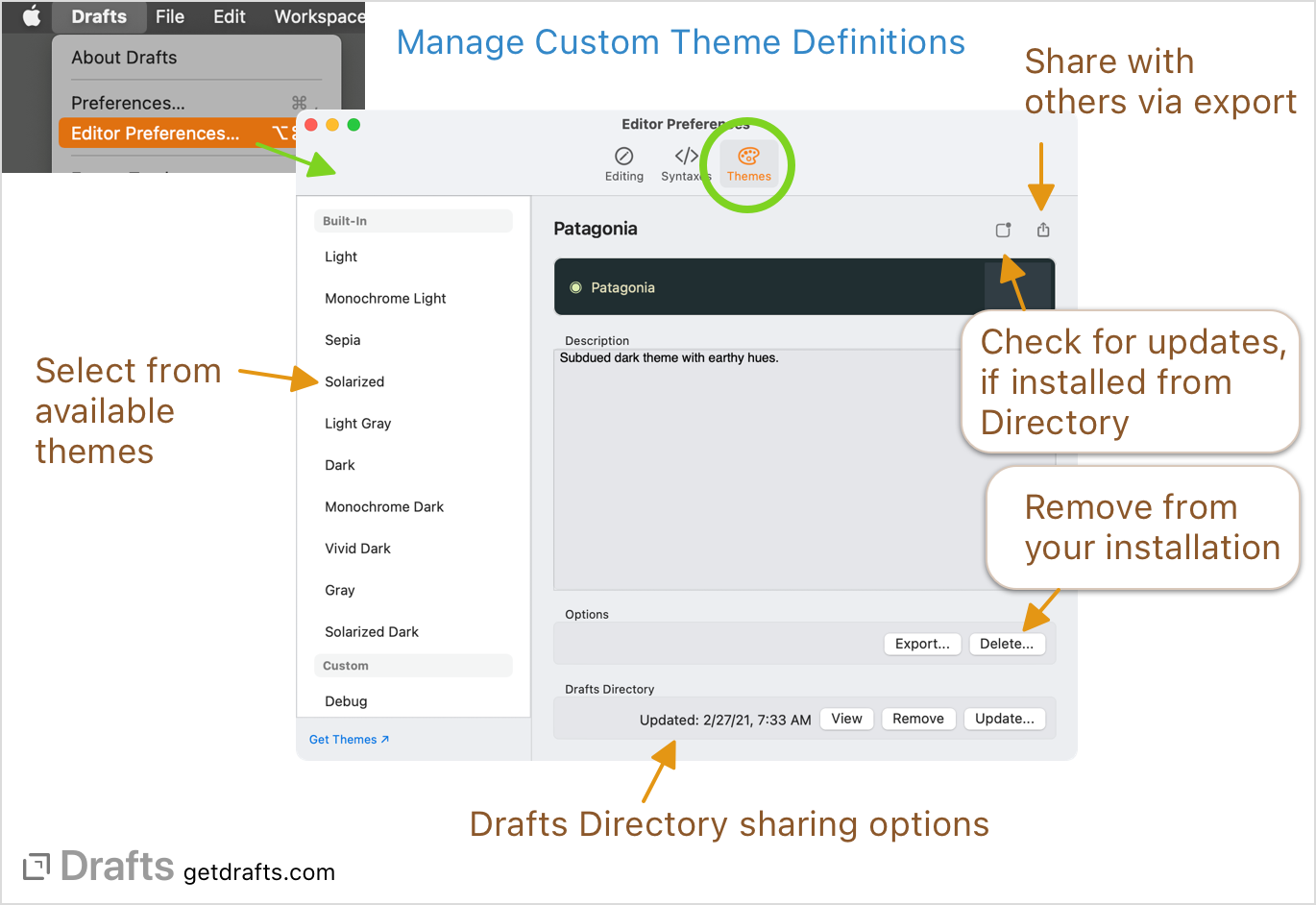The width and height of the screenshot is (1316, 905).
Task: Open the Syntaxes preferences pane
Action: pos(685,163)
